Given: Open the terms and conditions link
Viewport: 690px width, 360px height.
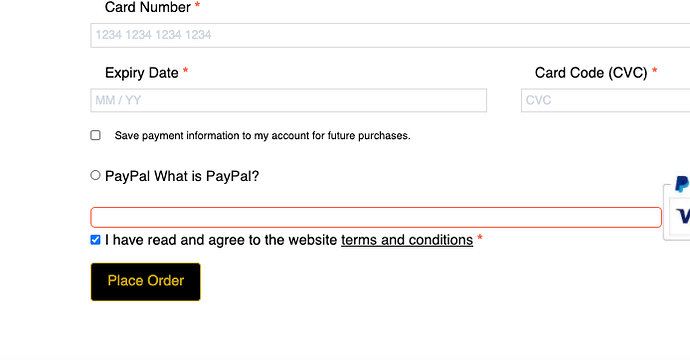Looking at the screenshot, I should [x=407, y=240].
